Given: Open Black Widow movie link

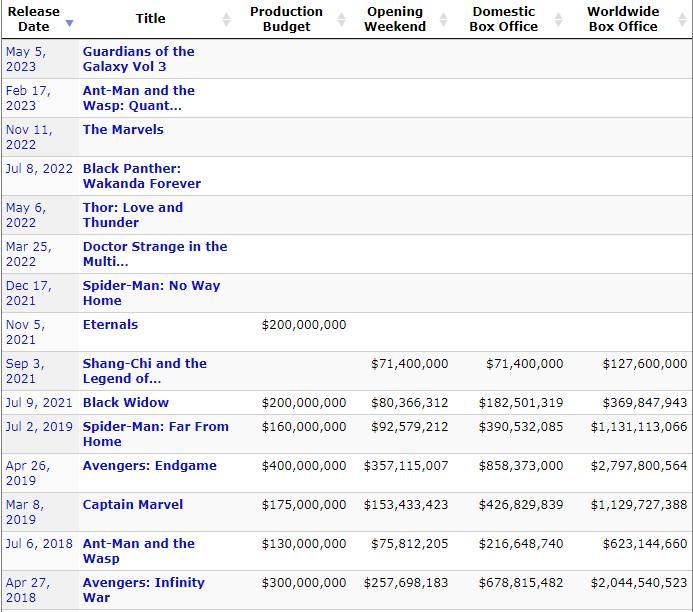Looking at the screenshot, I should pyautogui.click(x=126, y=403).
